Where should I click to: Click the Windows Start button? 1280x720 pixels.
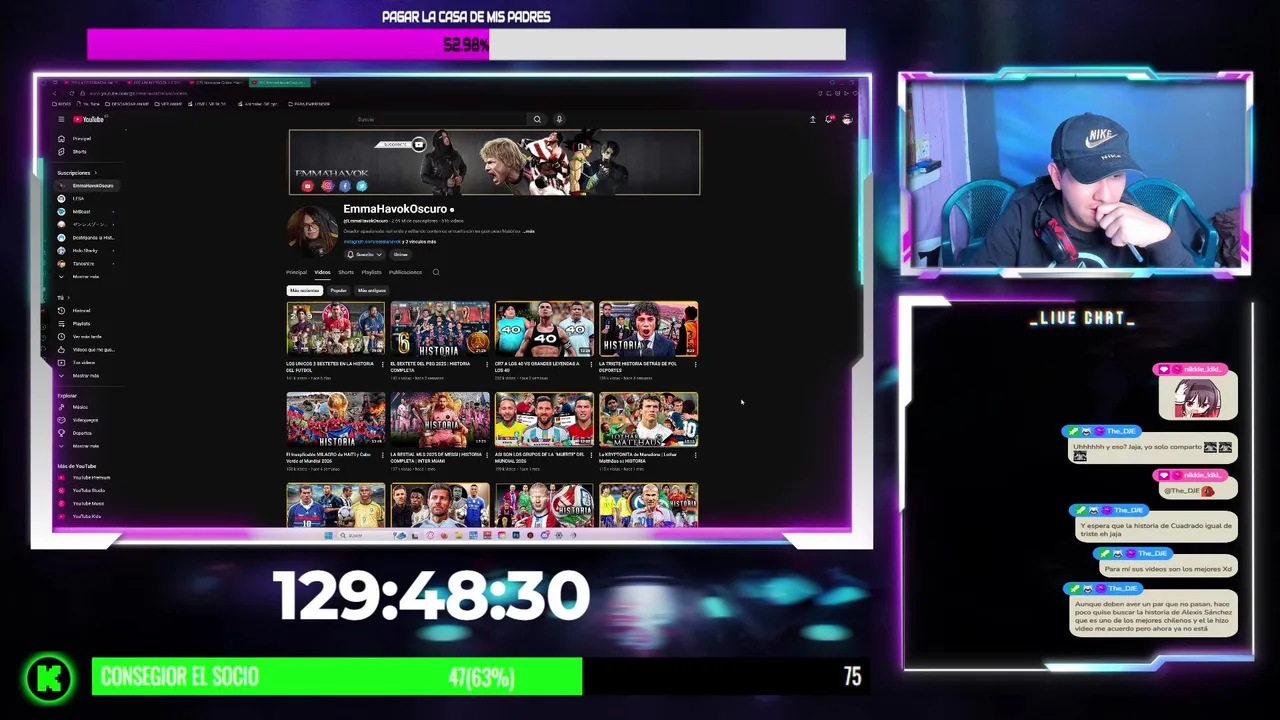click(328, 535)
